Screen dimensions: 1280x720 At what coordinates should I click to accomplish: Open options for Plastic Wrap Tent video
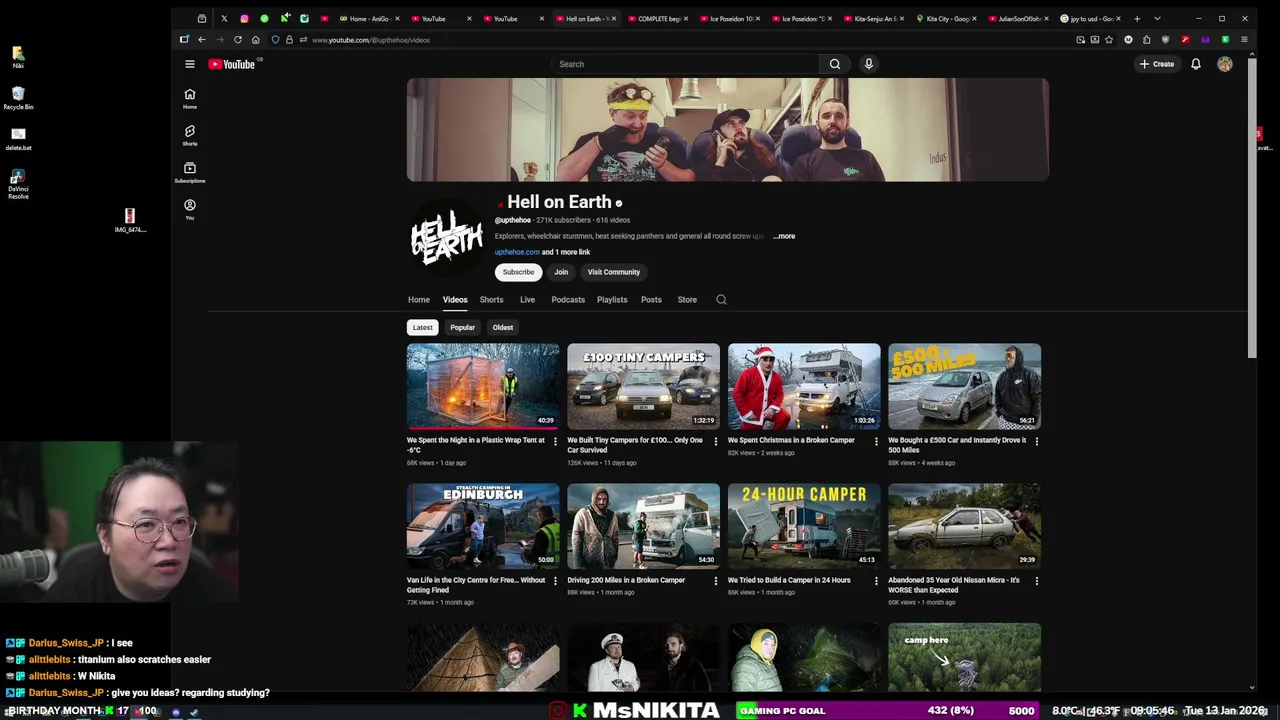click(x=554, y=441)
